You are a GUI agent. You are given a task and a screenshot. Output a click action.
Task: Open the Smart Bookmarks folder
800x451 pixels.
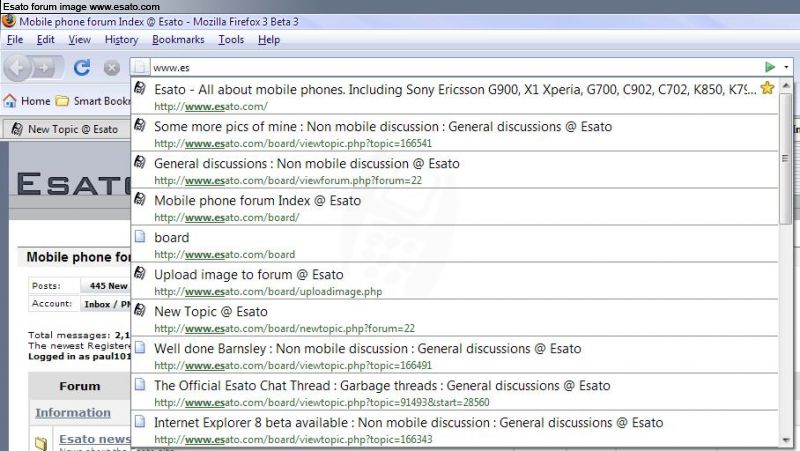coord(93,101)
